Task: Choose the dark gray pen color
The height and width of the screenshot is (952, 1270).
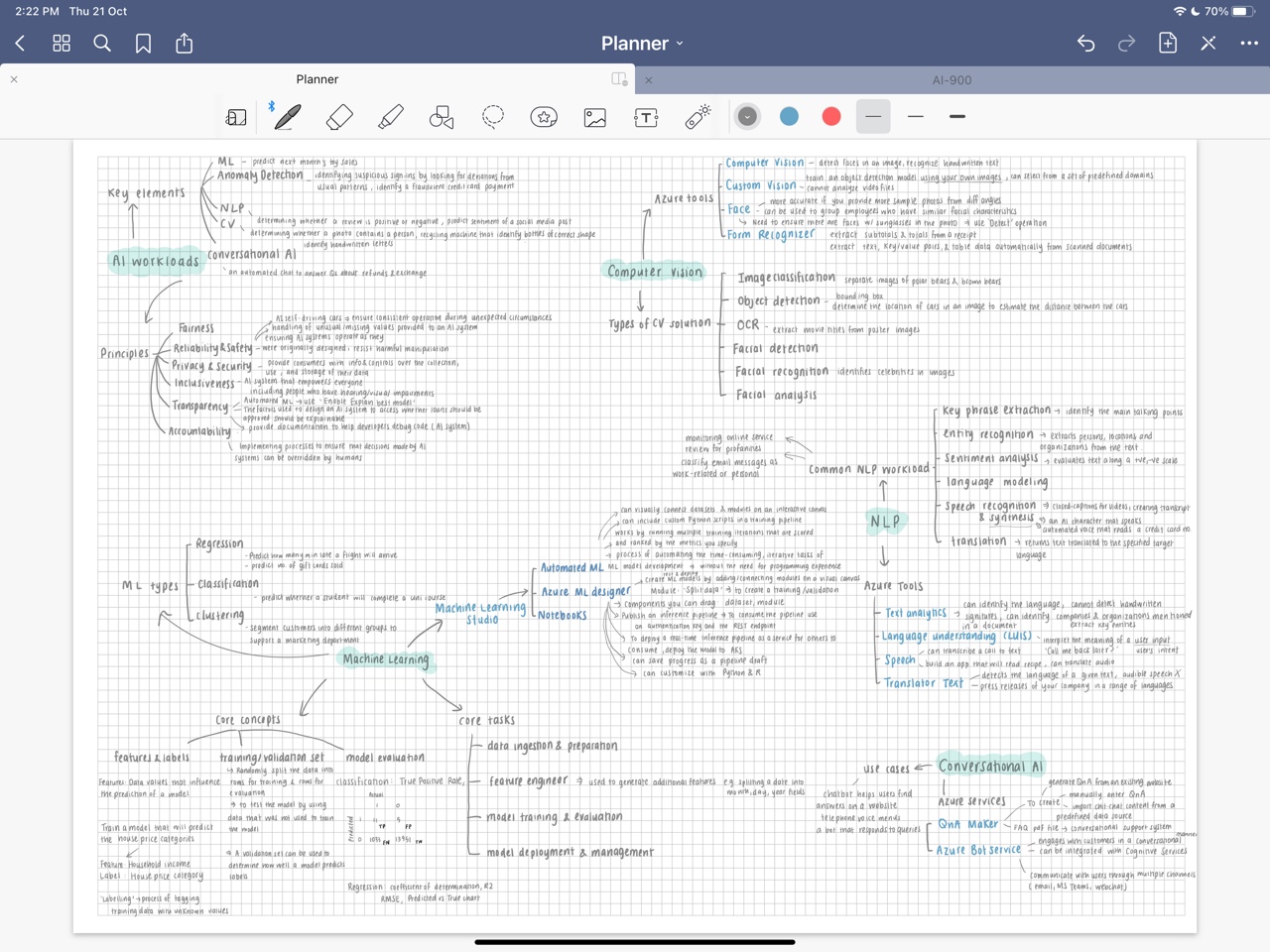Action: [747, 117]
